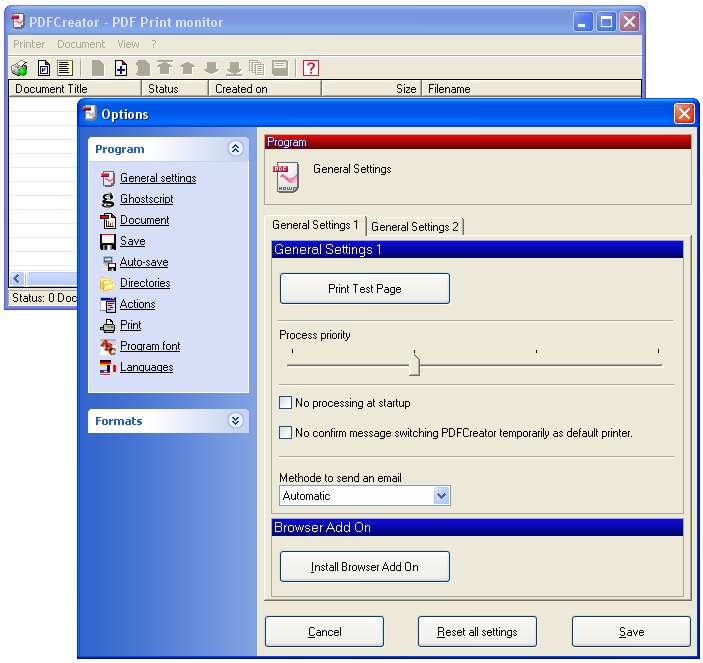Open the Document menu in the menu bar
This screenshot has height=663, width=703.
81,44
